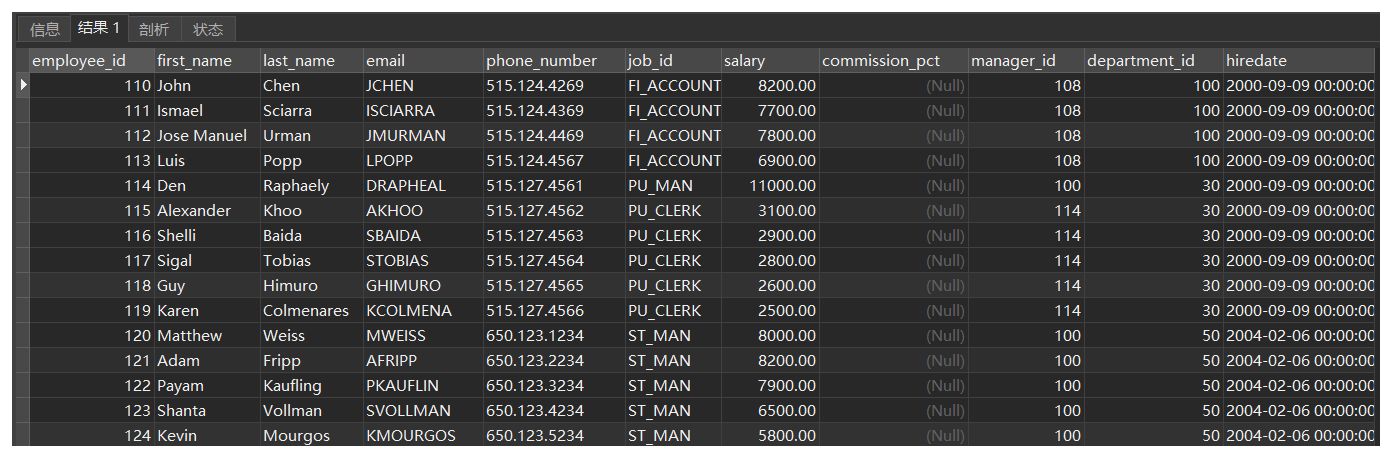
Task: Select the Null commission cell for Kevin
Action: tap(893, 436)
